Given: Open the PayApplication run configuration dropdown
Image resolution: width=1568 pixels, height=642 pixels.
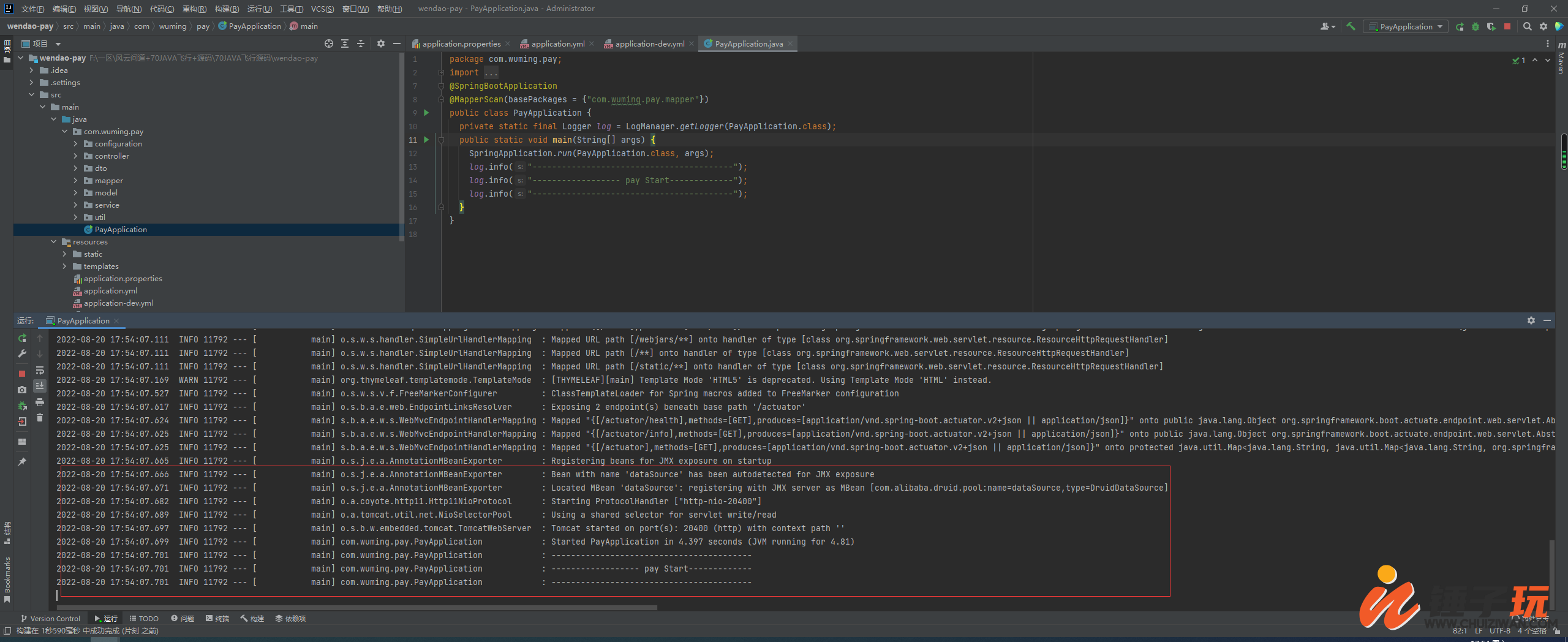Looking at the screenshot, I should tap(1405, 26).
